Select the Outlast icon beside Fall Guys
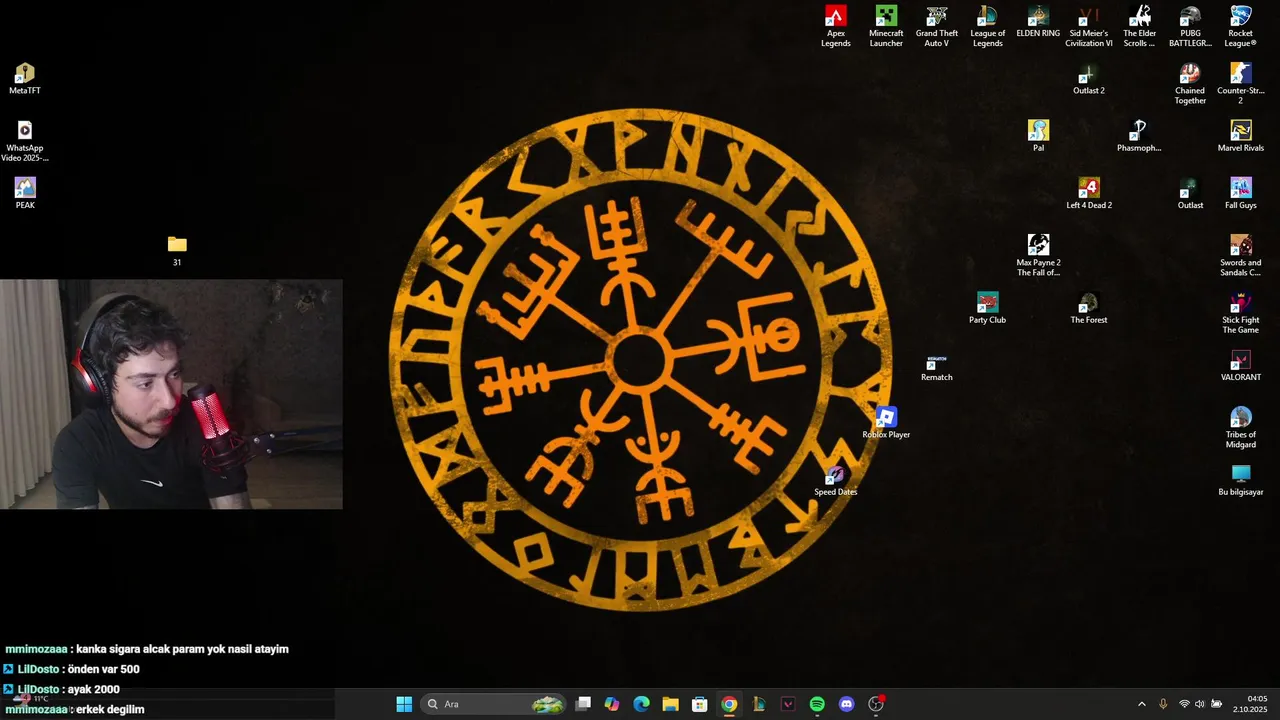Screen dimensions: 1280x720 (1190, 194)
